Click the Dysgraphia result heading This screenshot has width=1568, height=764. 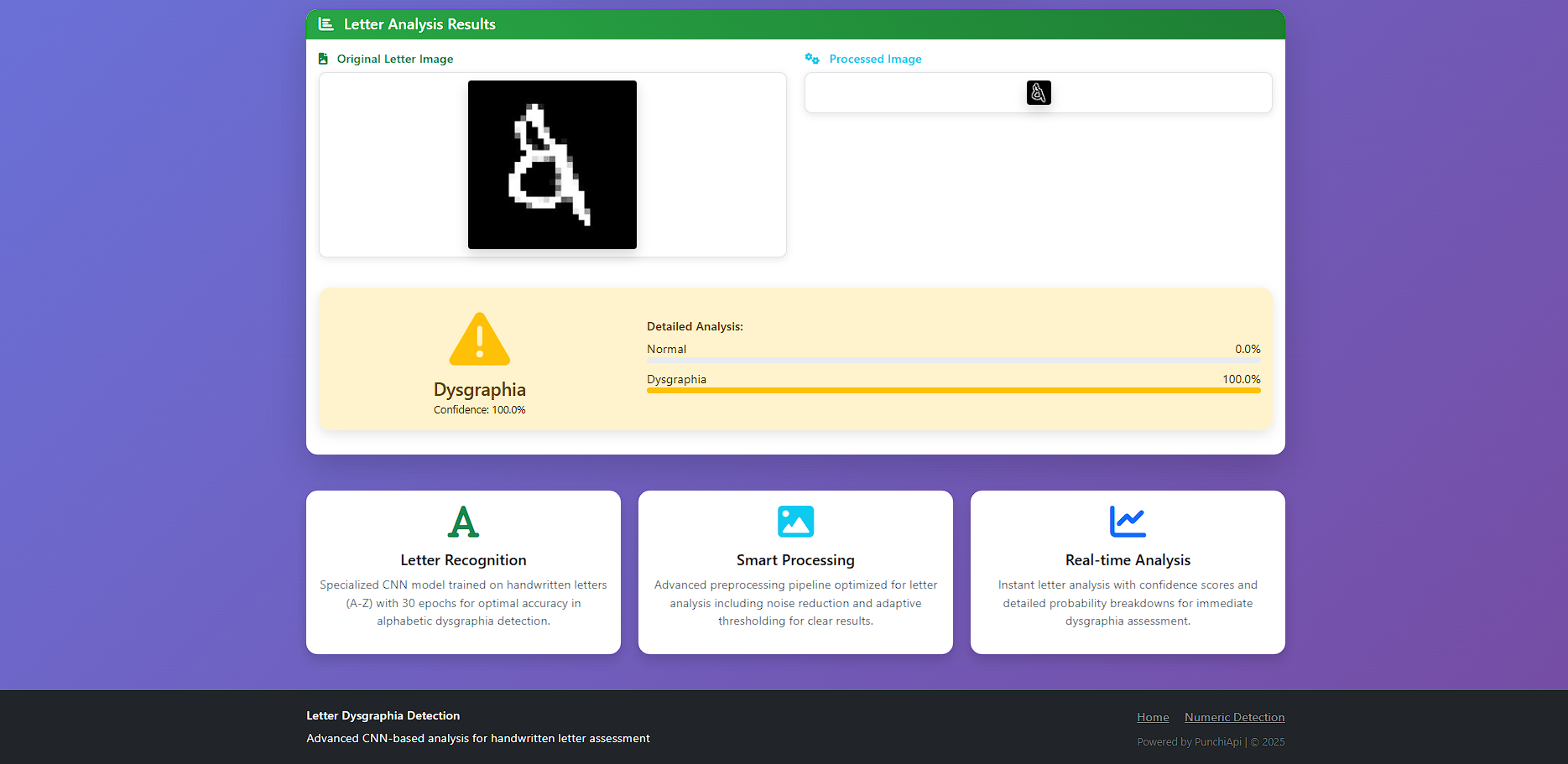pos(479,389)
